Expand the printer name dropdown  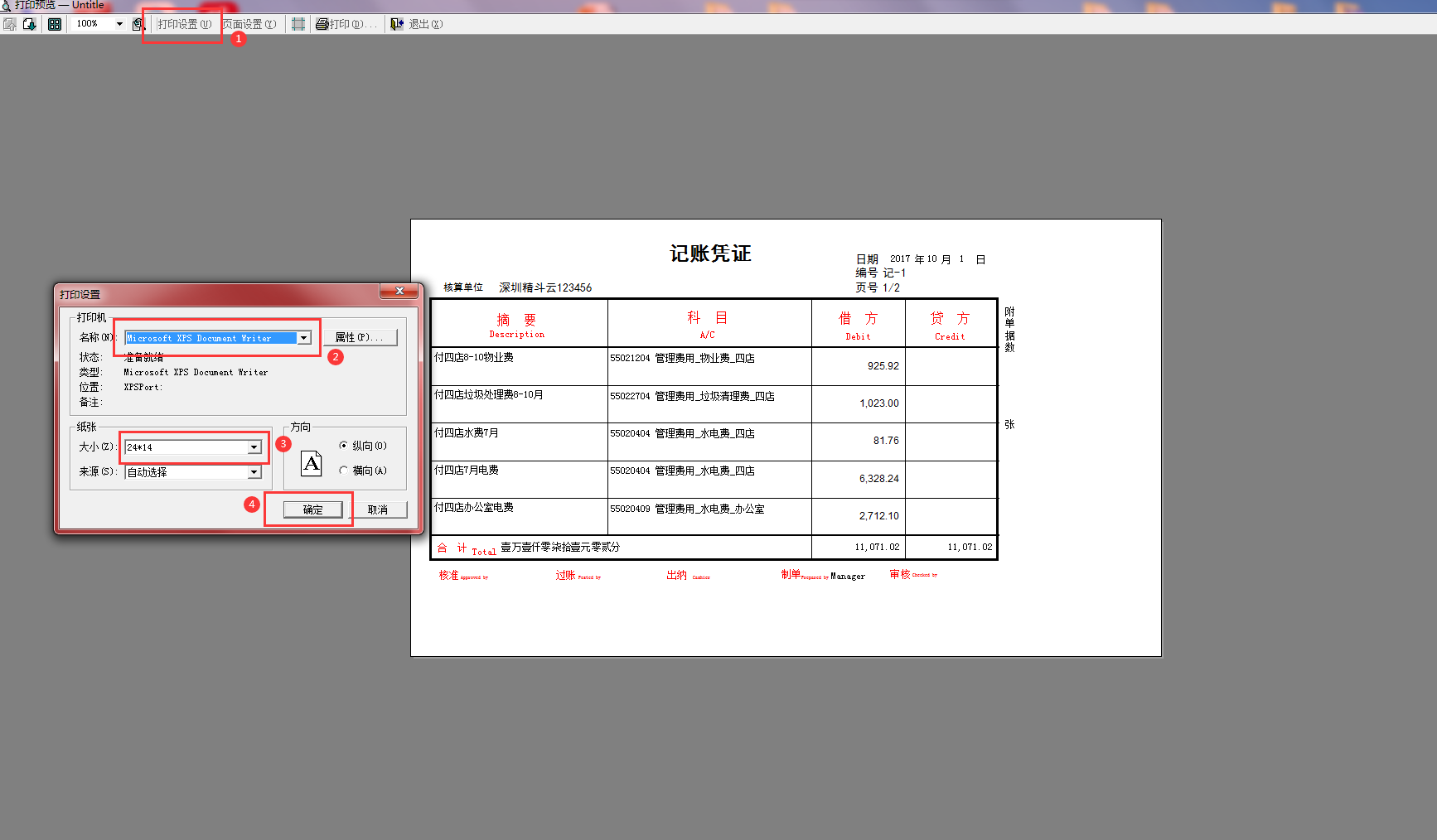click(304, 338)
